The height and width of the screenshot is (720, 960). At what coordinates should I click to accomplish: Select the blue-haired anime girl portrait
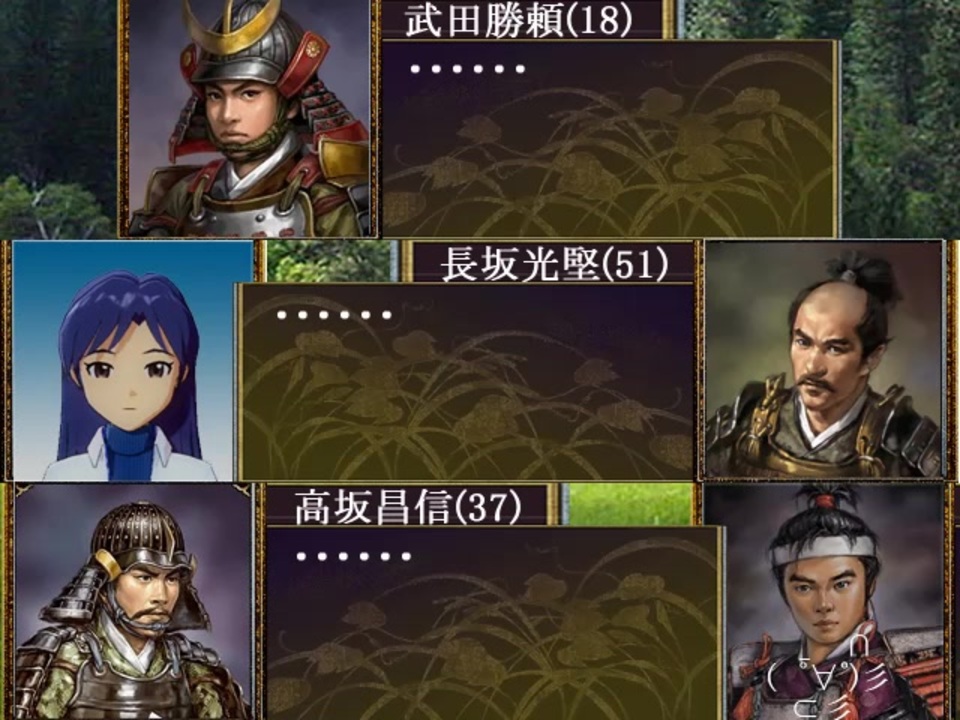click(132, 360)
